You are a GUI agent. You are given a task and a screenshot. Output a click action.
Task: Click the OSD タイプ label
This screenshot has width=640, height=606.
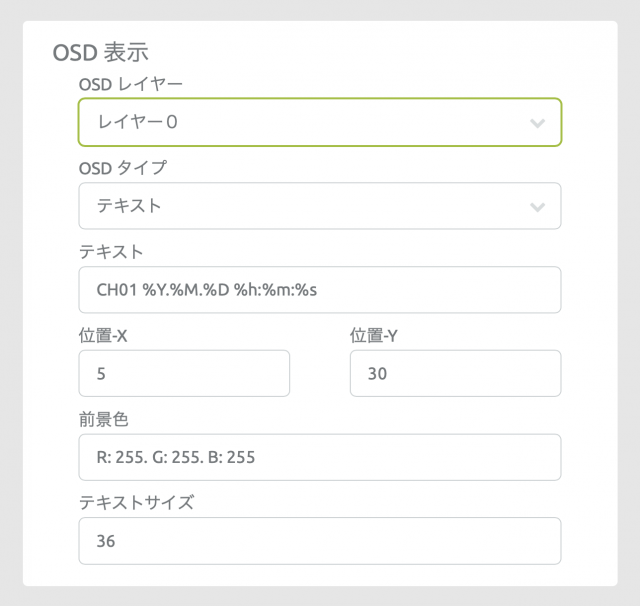click(122, 168)
